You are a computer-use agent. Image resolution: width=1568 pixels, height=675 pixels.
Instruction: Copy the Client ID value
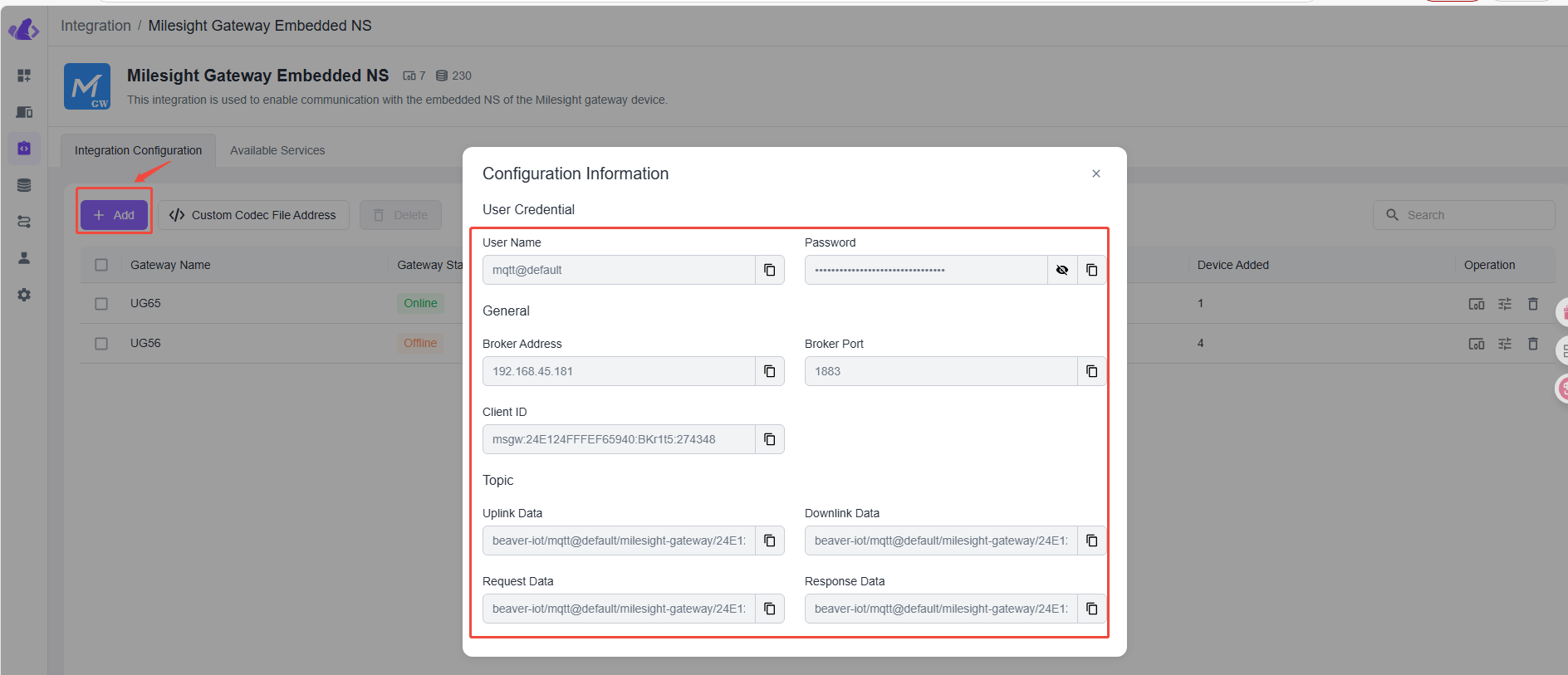tap(770, 439)
